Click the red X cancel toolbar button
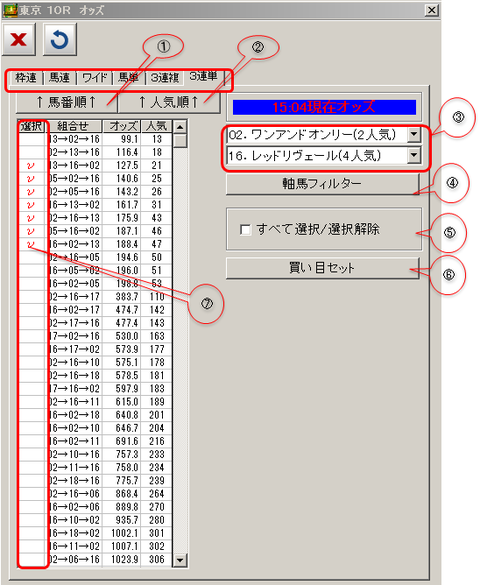Screen dimensions: 480x585 pos(19,39)
